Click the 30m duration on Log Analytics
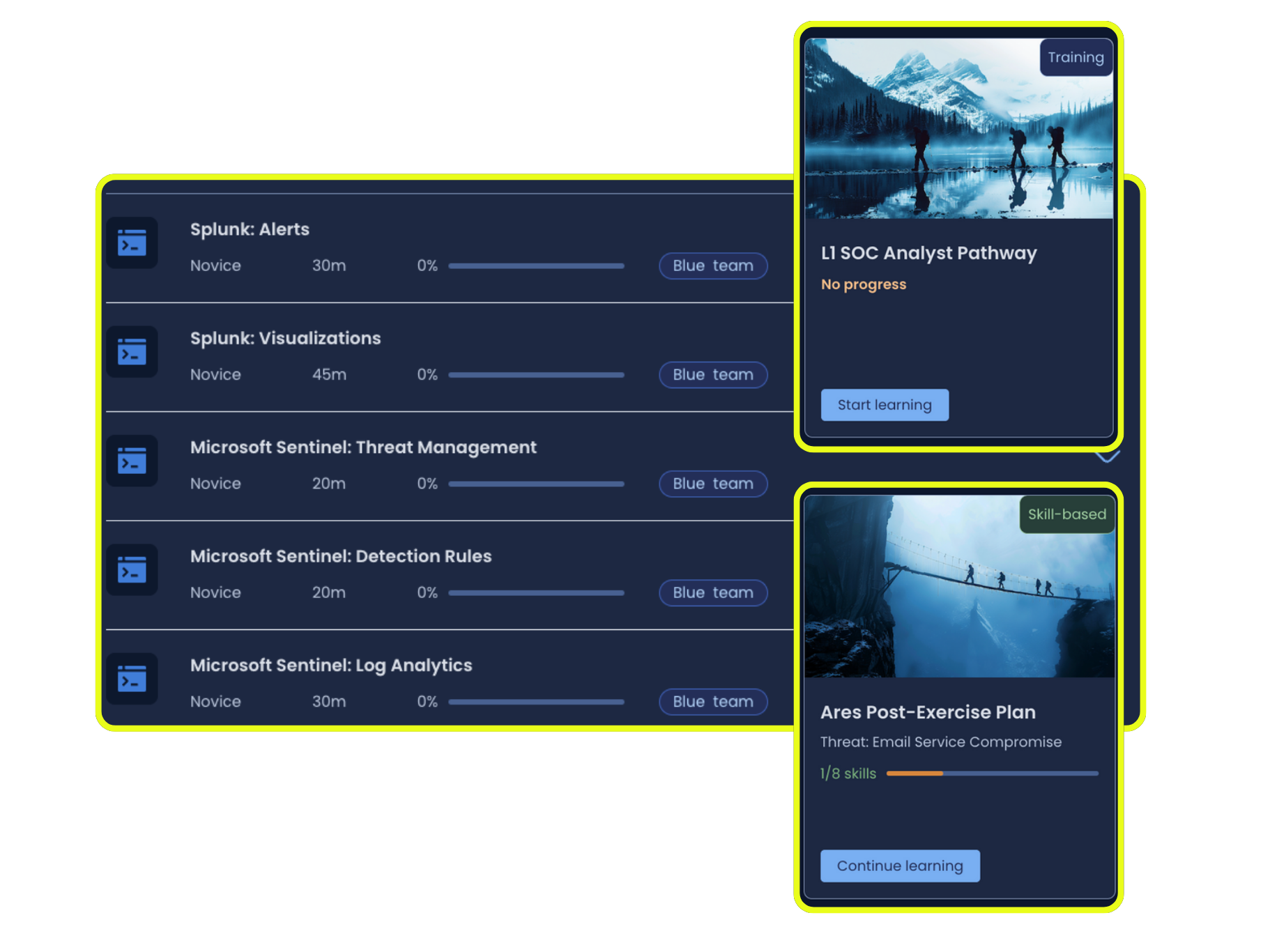Screen dimensions: 1270x952 click(x=329, y=702)
